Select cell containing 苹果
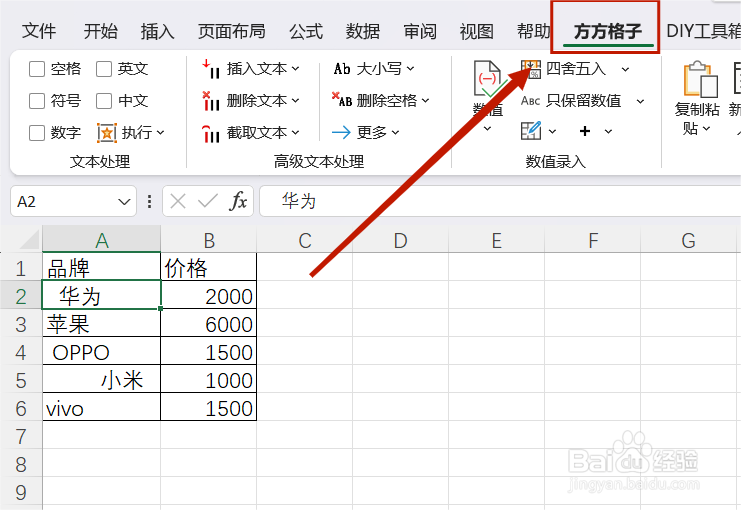This screenshot has width=741, height=510. pyautogui.click(x=102, y=324)
